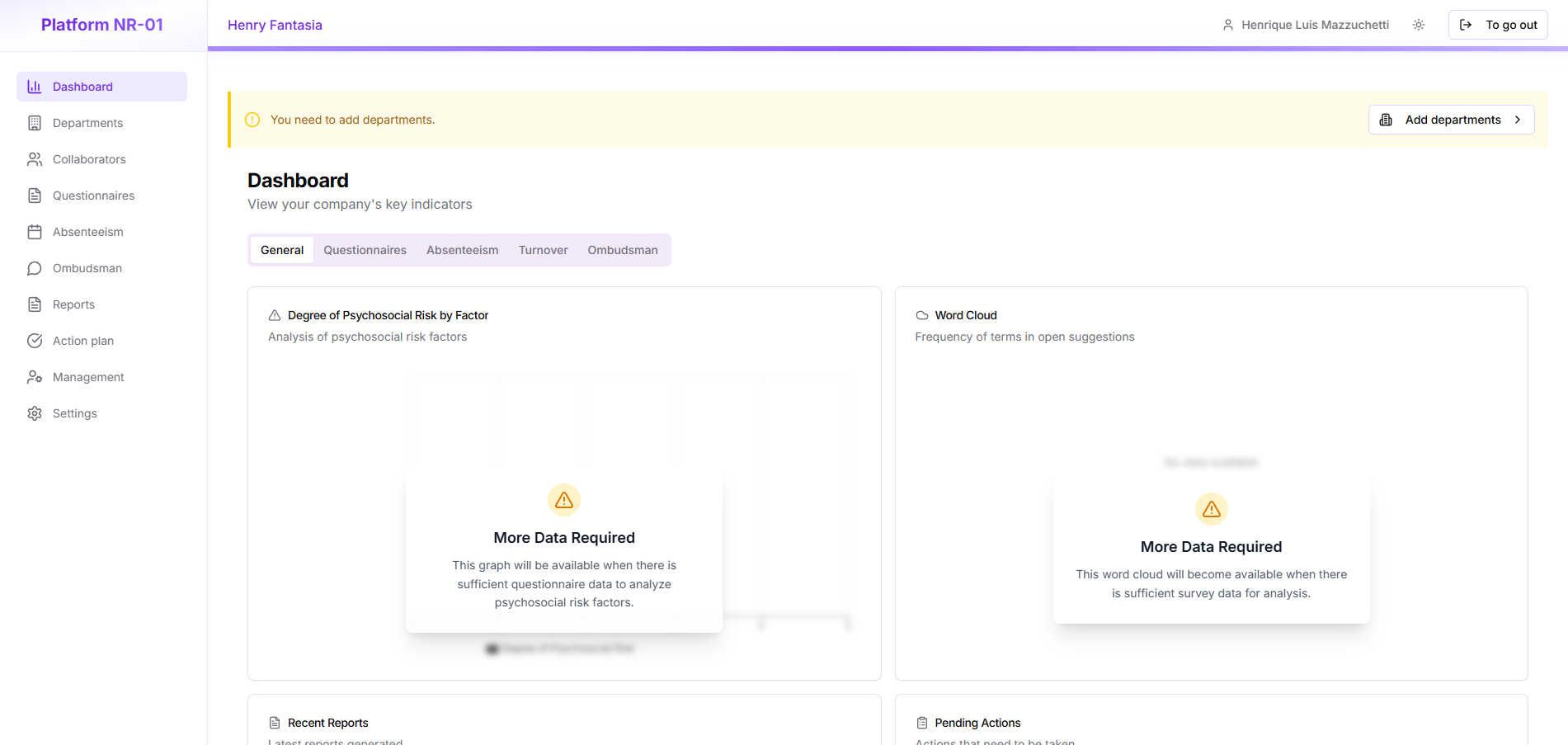Open the Henry Fantasia company link
The height and width of the screenshot is (745, 1568).
pyautogui.click(x=275, y=24)
